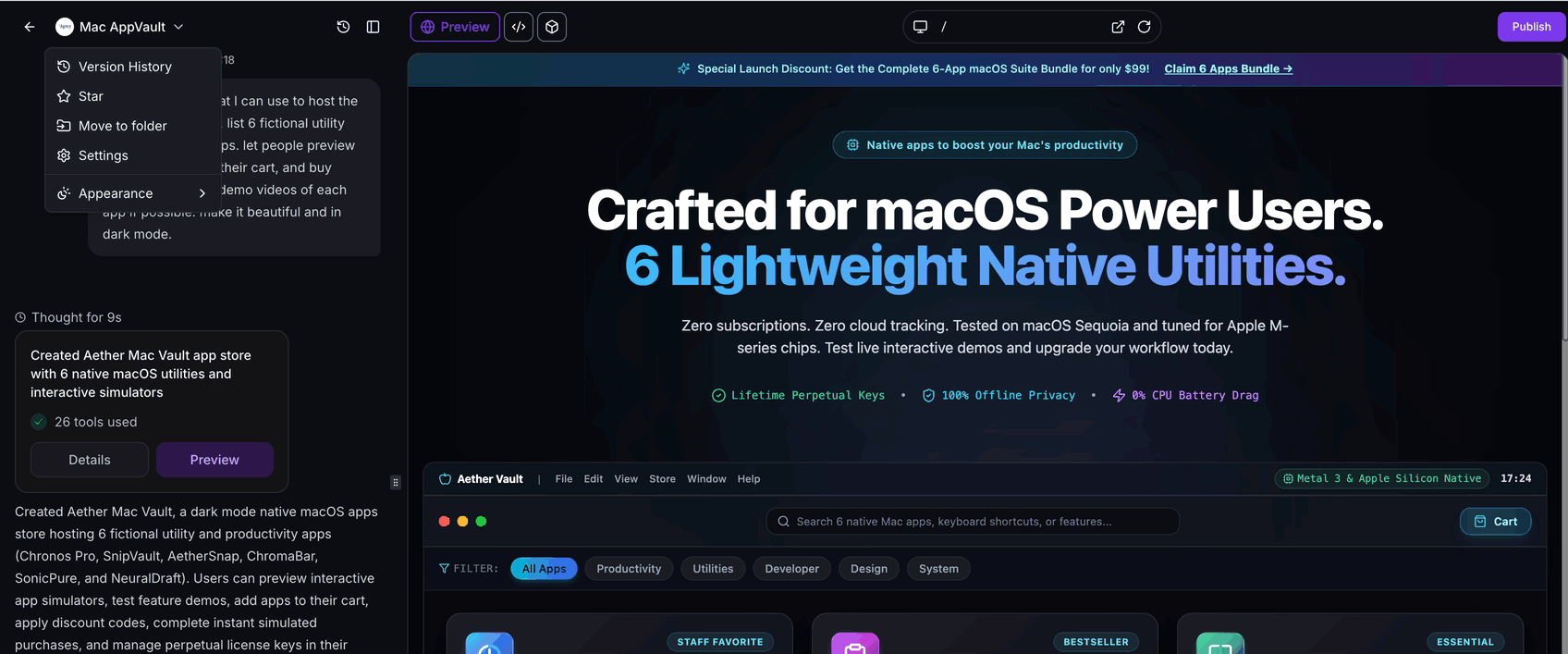Click the ESSENTIAL badge
The width and height of the screenshot is (1568, 654).
coord(1465,642)
